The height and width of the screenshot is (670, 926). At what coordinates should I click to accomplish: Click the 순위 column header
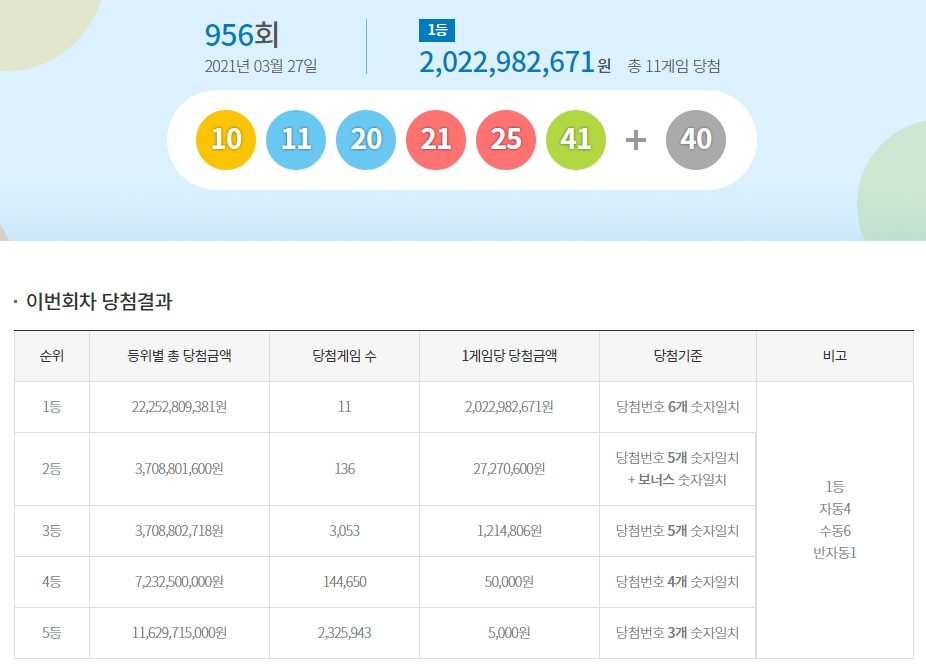point(52,356)
